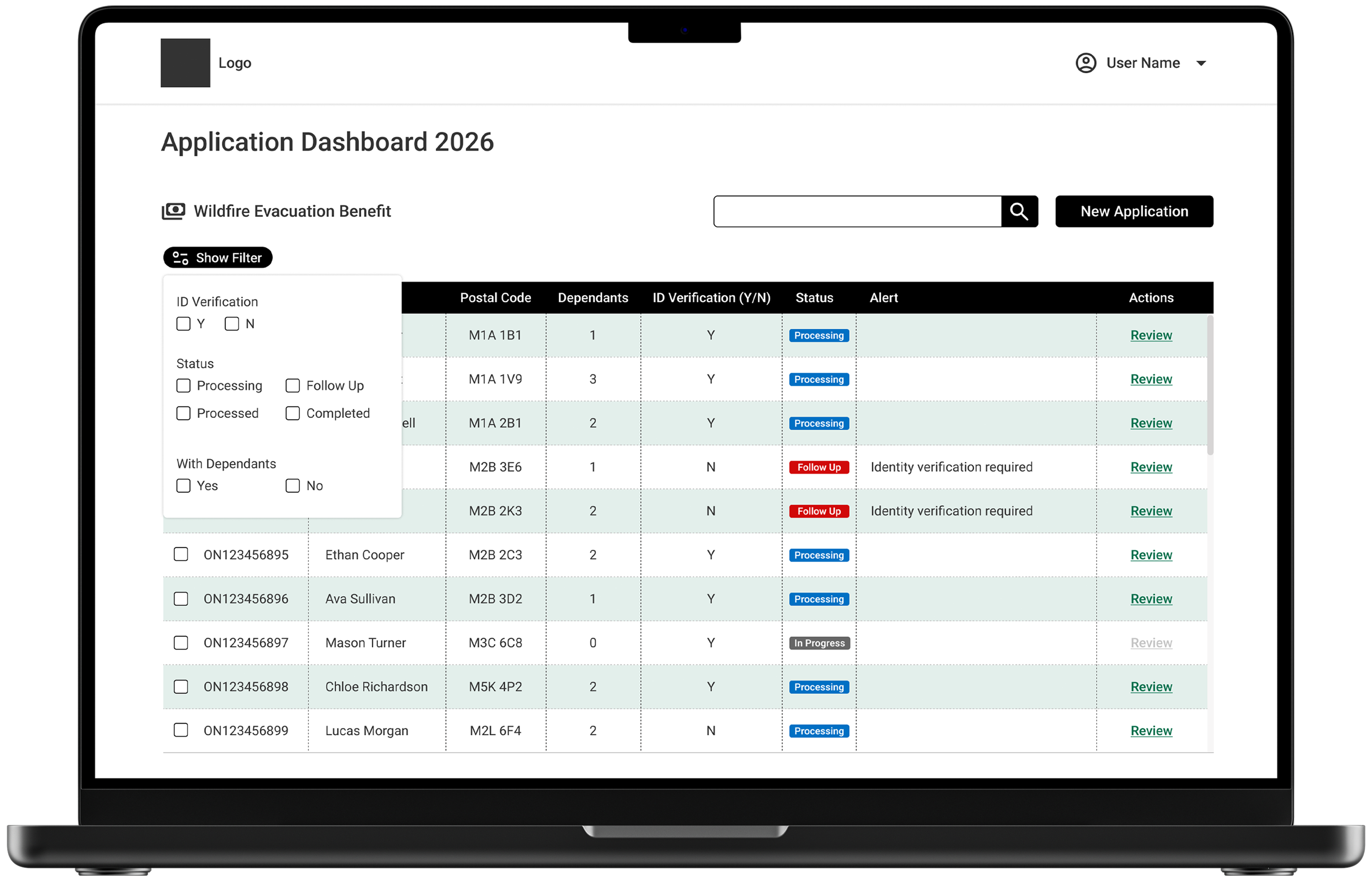The height and width of the screenshot is (882, 1372).
Task: Open Review link for Ethan Cooper
Action: [1152, 555]
